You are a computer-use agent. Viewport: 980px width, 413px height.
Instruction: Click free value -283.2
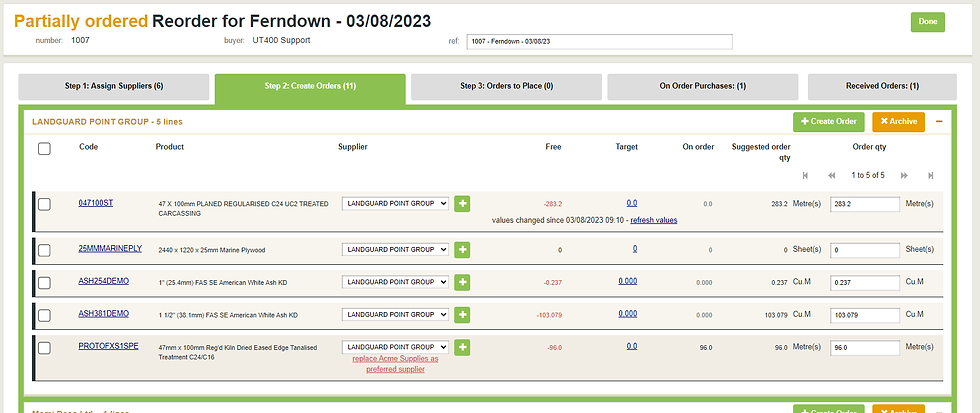pos(552,204)
